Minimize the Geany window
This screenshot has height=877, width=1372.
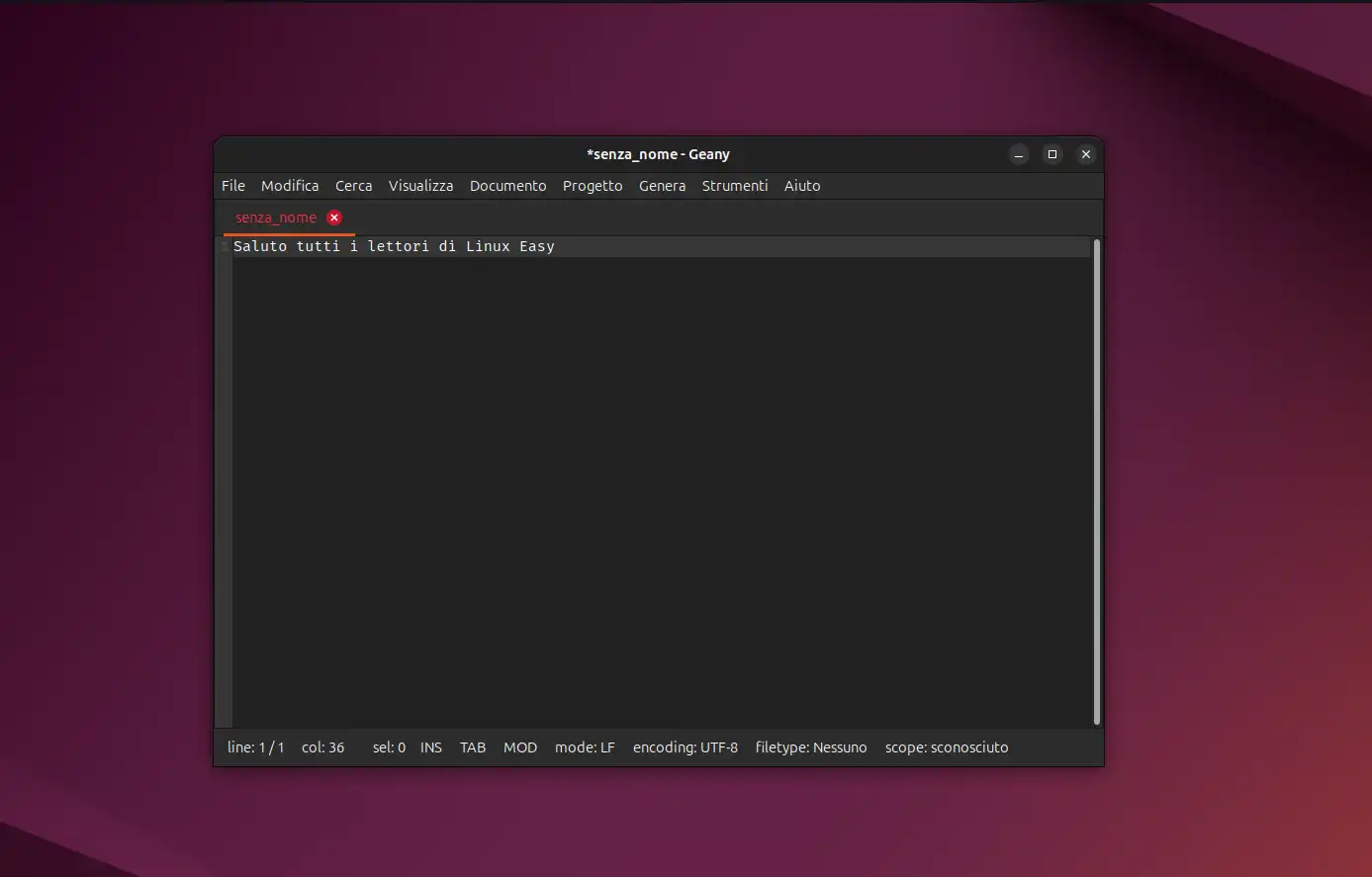click(x=1019, y=154)
